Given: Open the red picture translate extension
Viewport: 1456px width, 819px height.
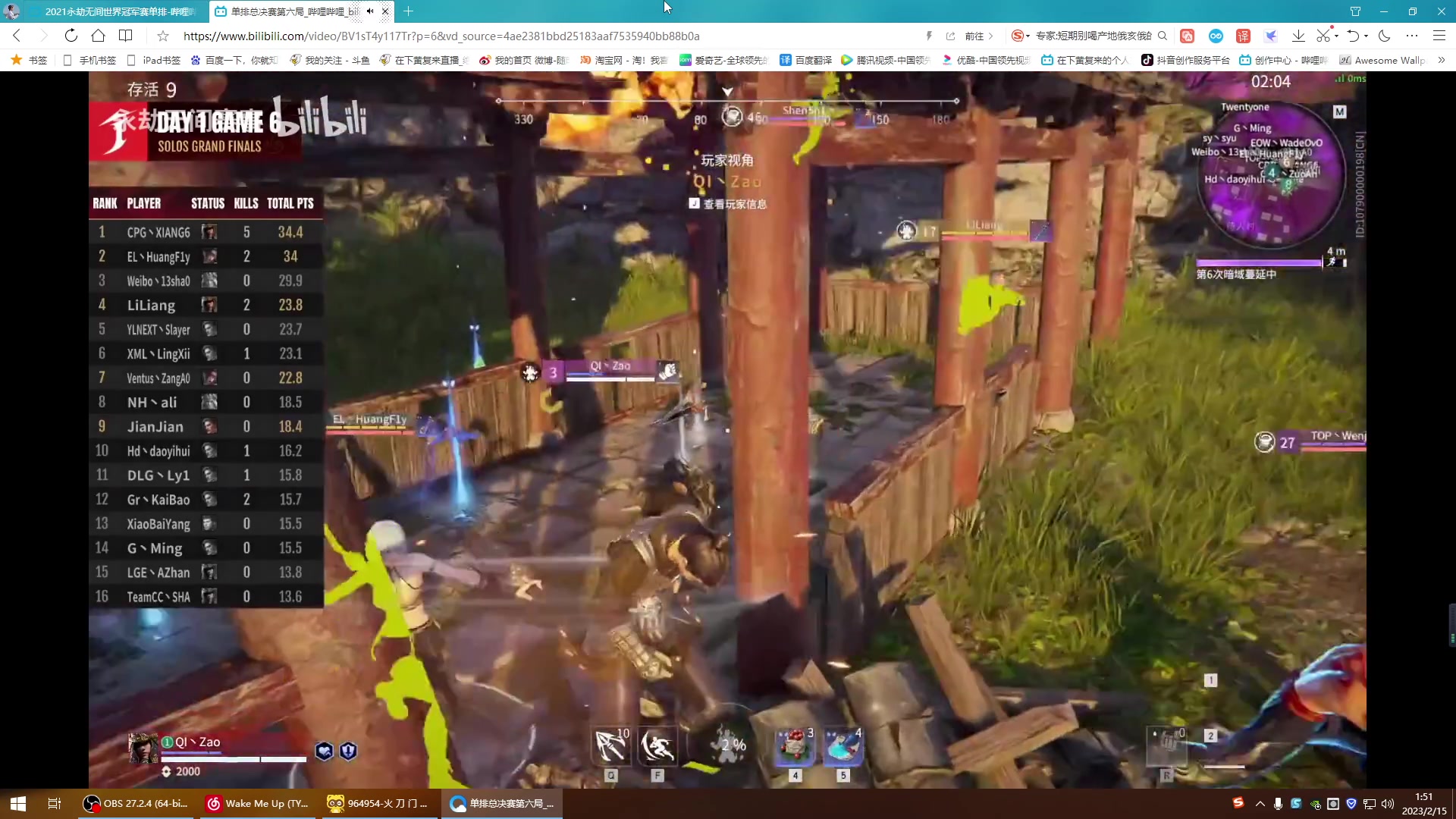Looking at the screenshot, I should tap(1188, 36).
